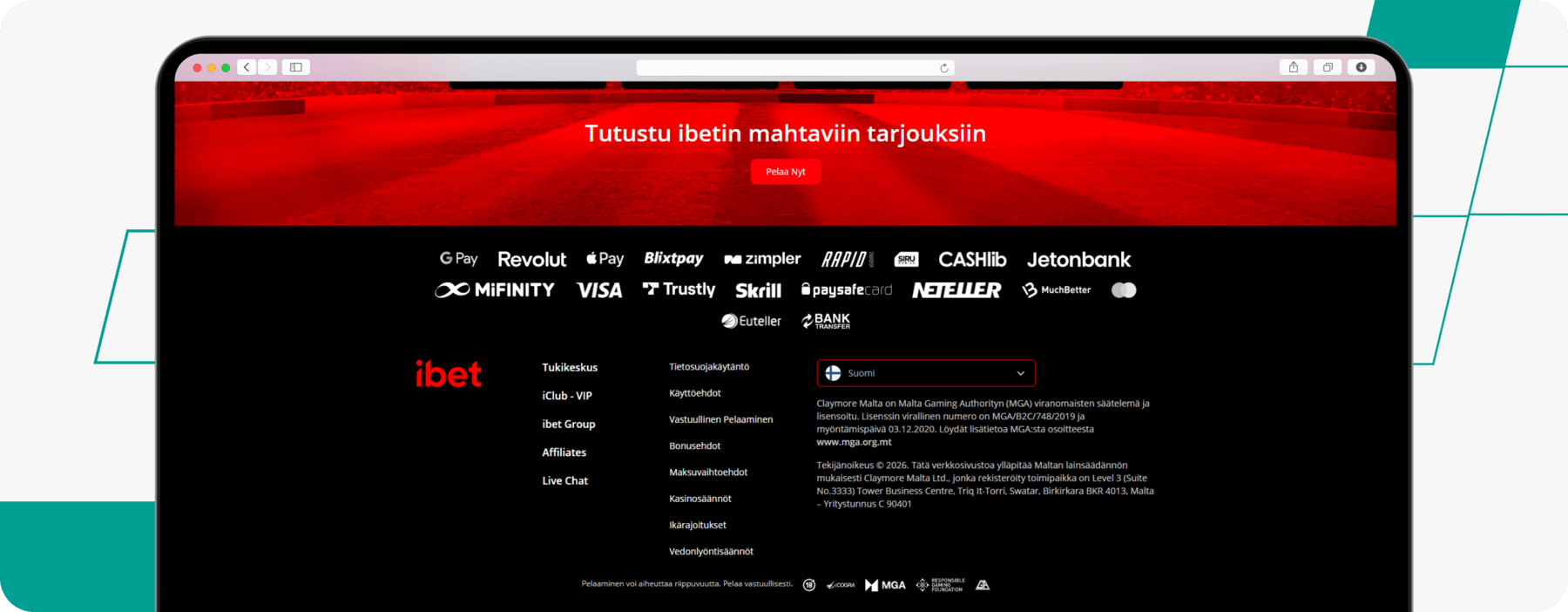Open the browser share button
Screen dimensions: 1568x612
click(1294, 67)
